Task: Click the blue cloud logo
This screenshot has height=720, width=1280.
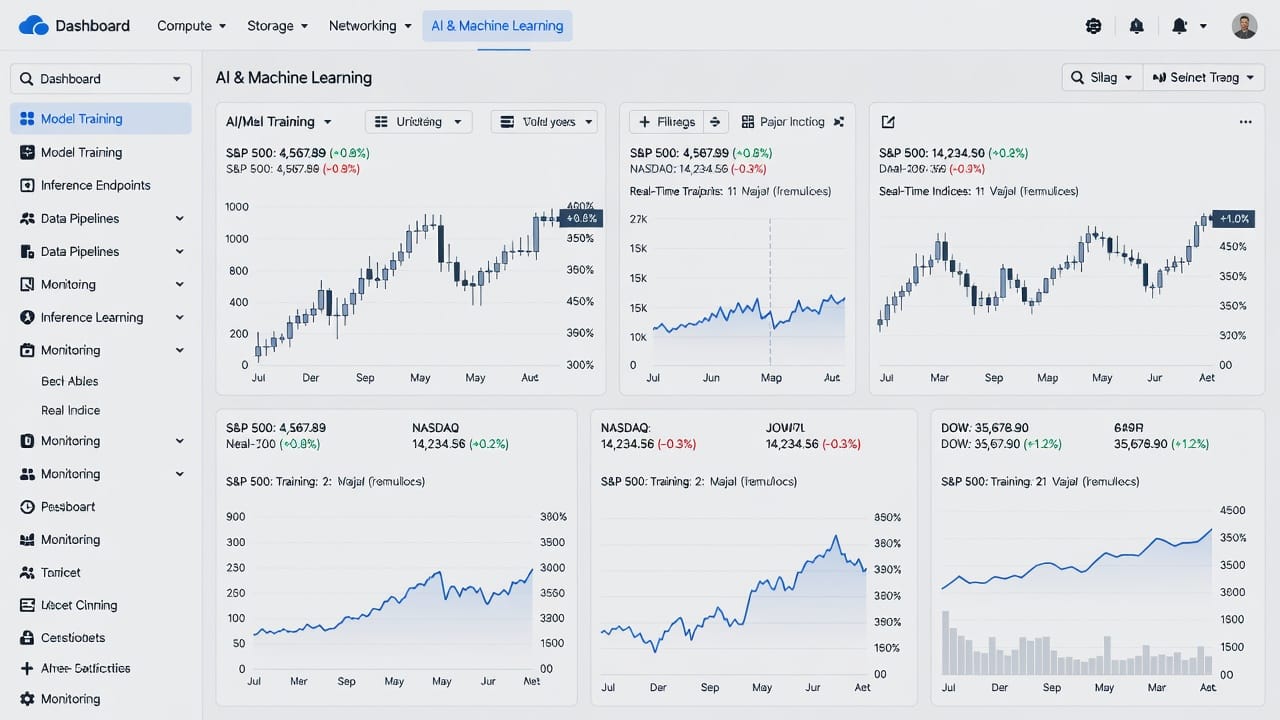Action: tap(33, 25)
